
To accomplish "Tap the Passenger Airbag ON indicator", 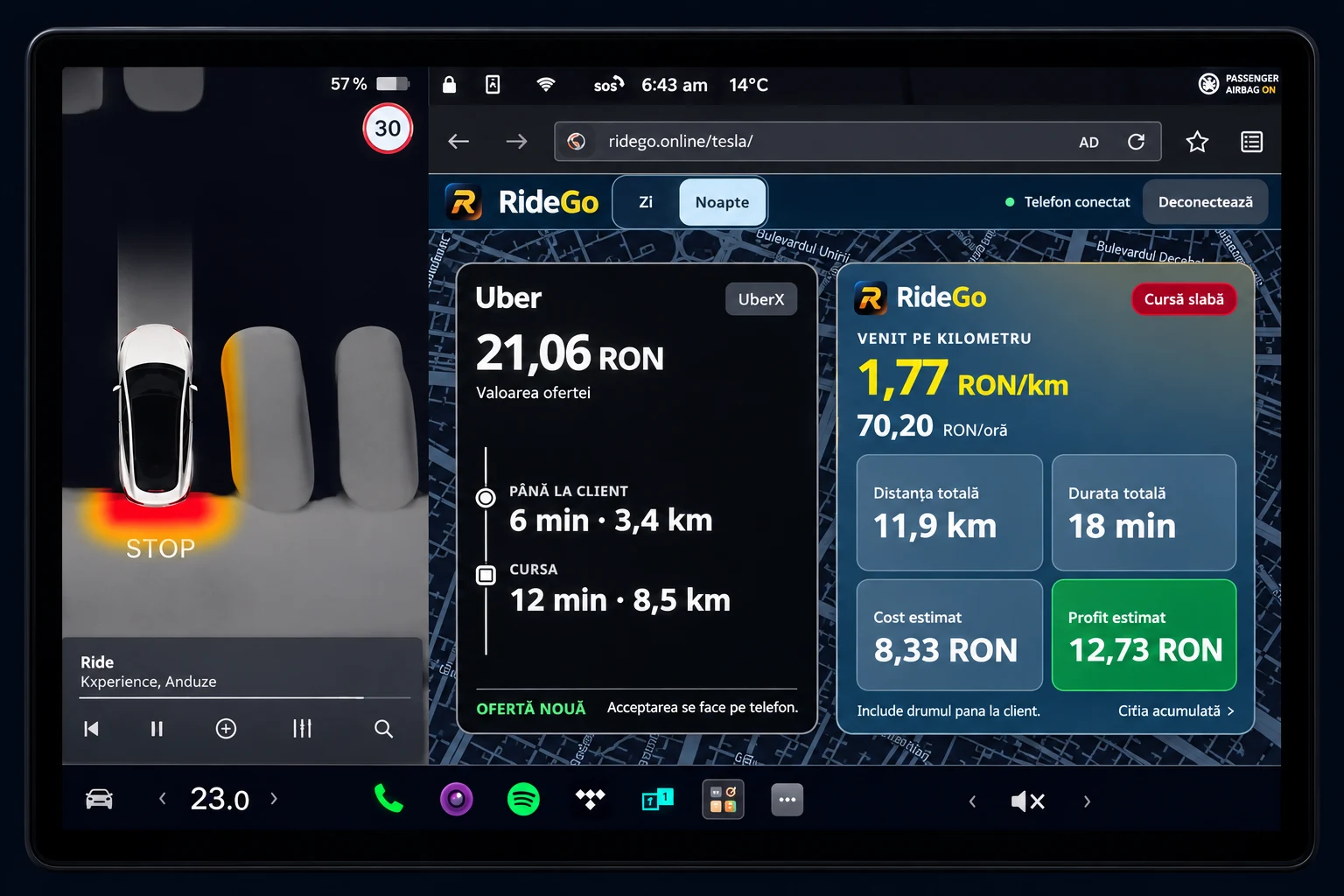I will coord(1238,84).
